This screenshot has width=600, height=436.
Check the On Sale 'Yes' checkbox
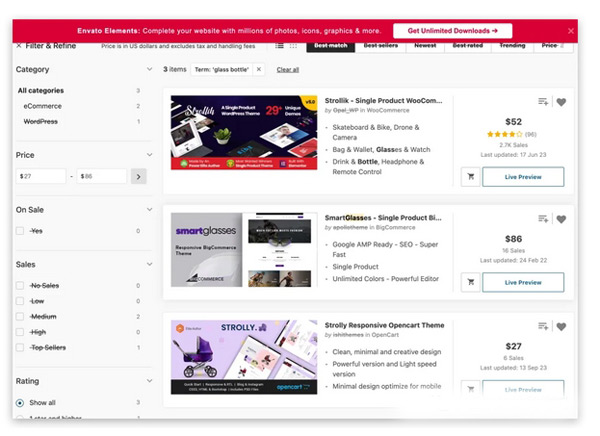click(x=20, y=231)
